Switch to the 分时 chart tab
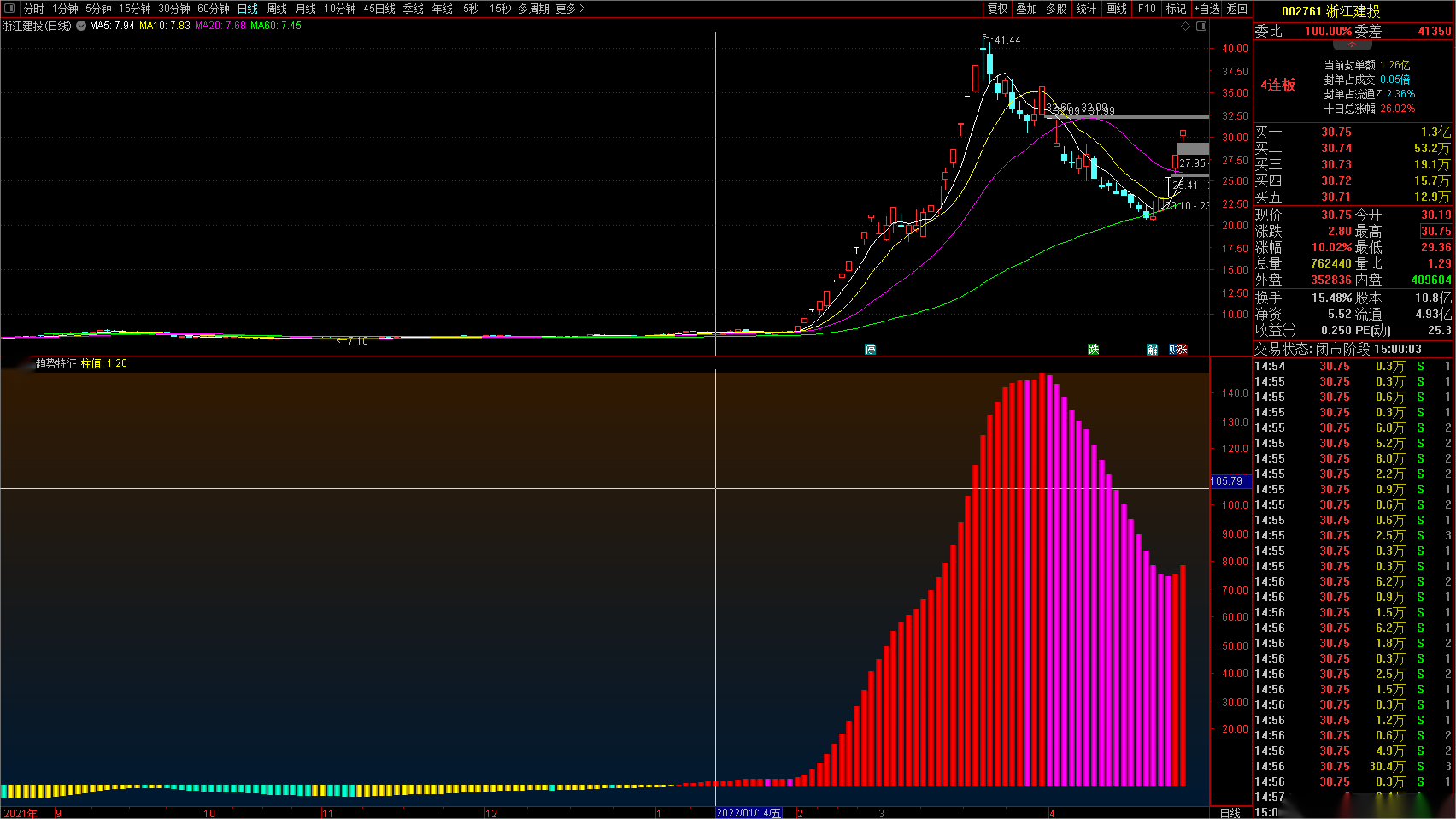The height and width of the screenshot is (819, 1456). (33, 9)
